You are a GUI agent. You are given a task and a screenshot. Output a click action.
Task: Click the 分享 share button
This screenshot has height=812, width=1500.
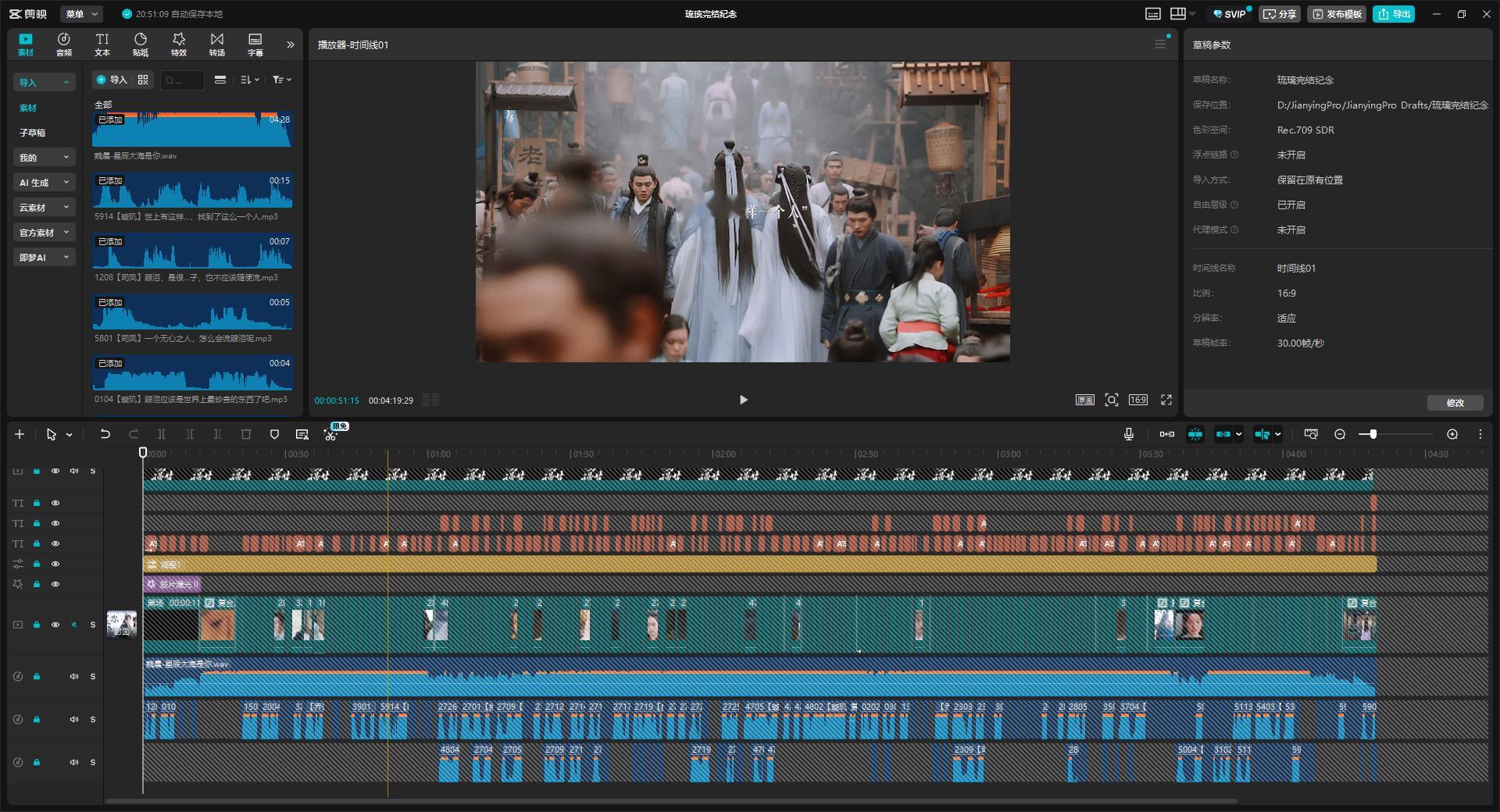click(1279, 14)
